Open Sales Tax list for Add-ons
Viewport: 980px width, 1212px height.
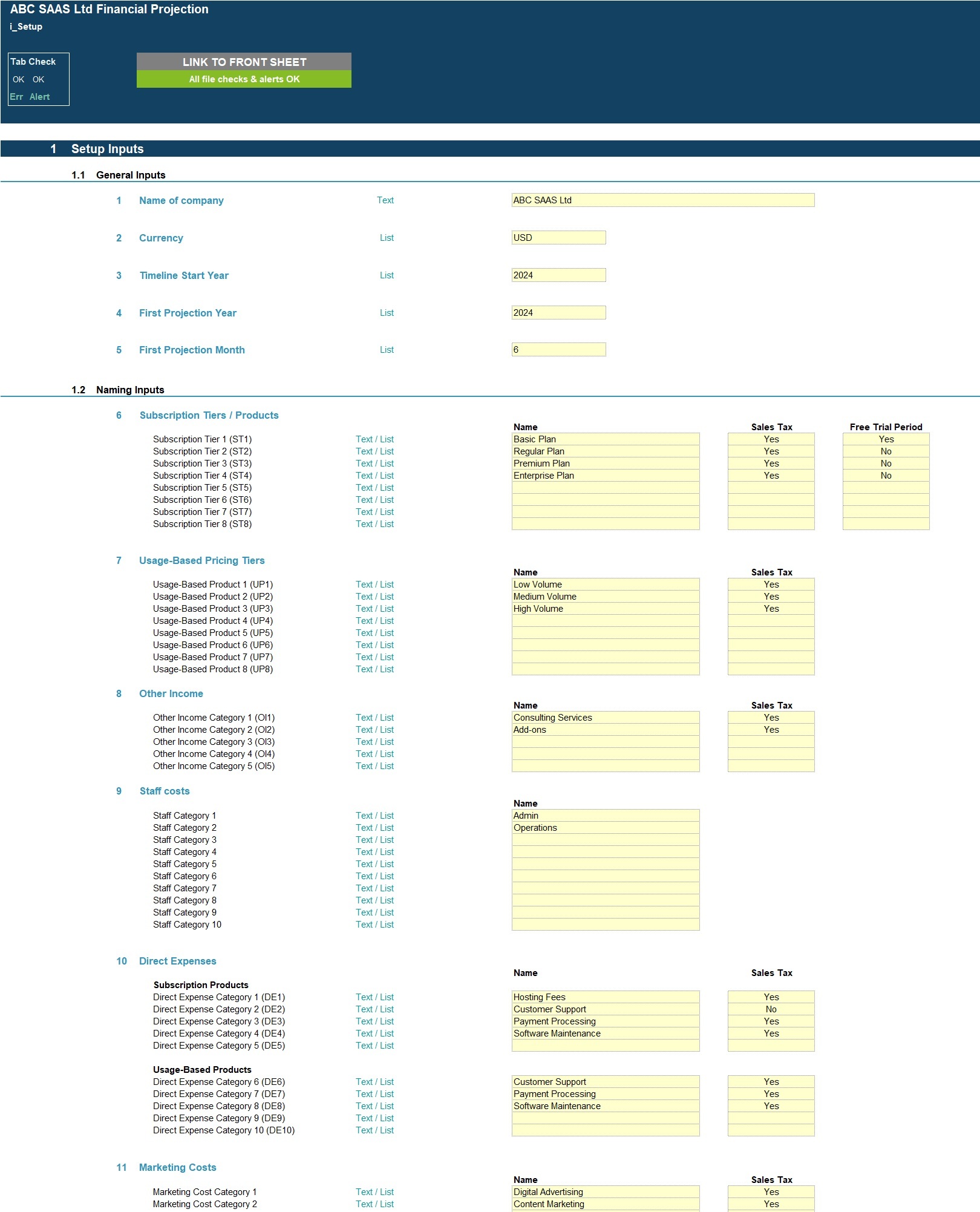pyautogui.click(x=771, y=730)
